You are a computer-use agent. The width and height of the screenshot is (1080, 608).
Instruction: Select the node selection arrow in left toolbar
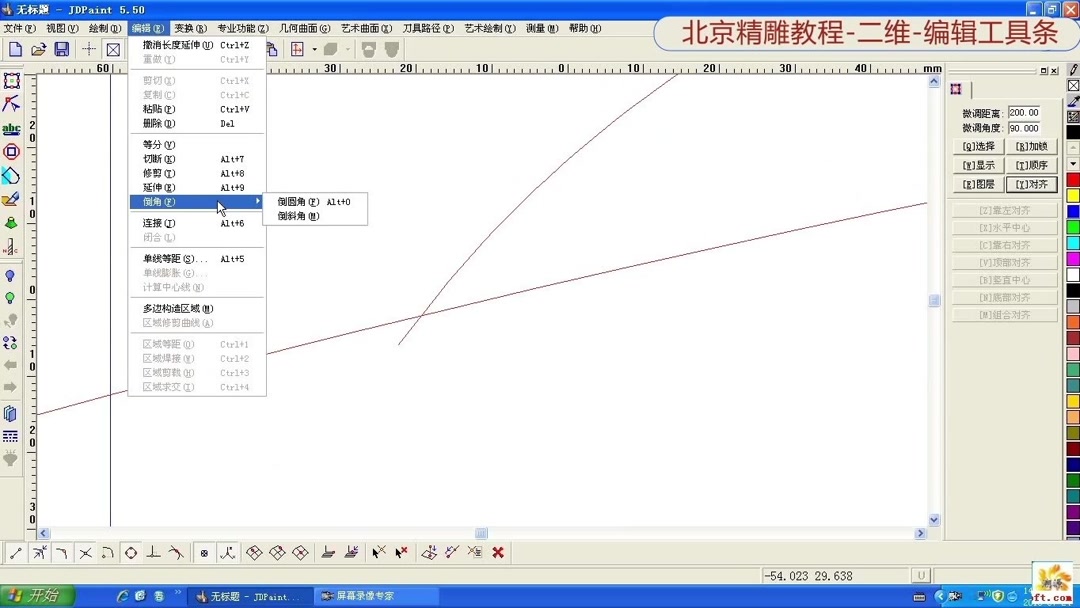click(x=13, y=104)
